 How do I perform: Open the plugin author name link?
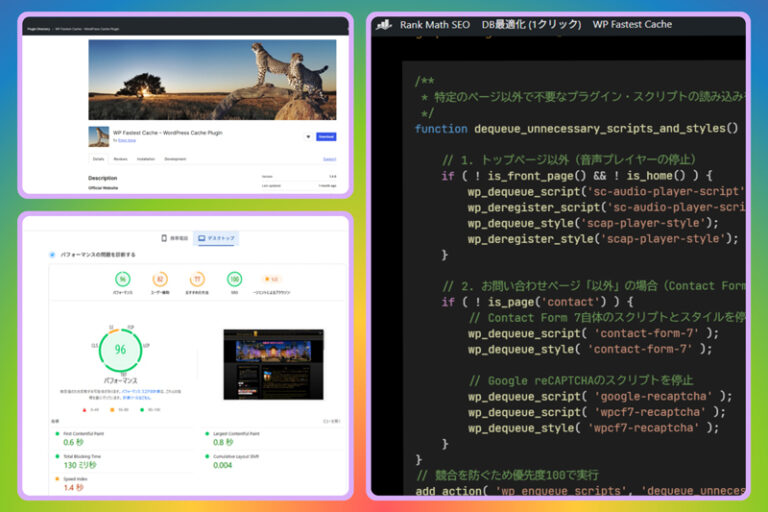tap(127, 141)
